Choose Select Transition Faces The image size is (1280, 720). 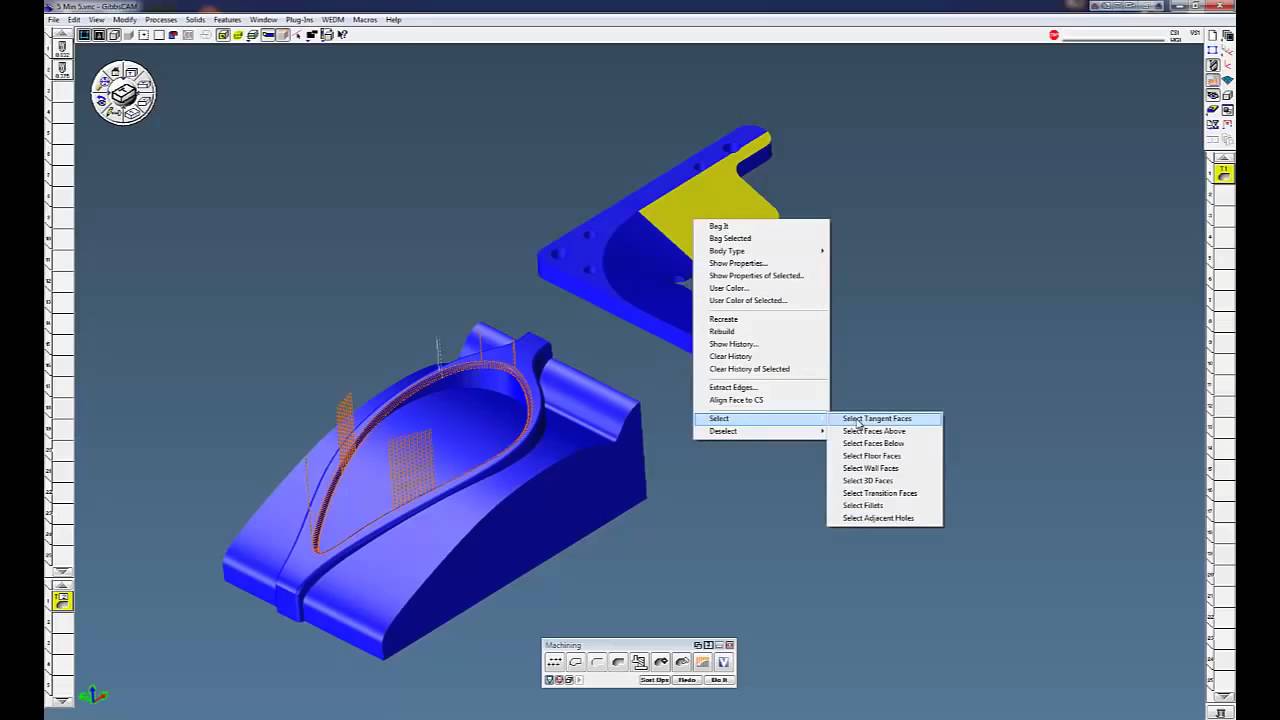pyautogui.click(x=884, y=493)
